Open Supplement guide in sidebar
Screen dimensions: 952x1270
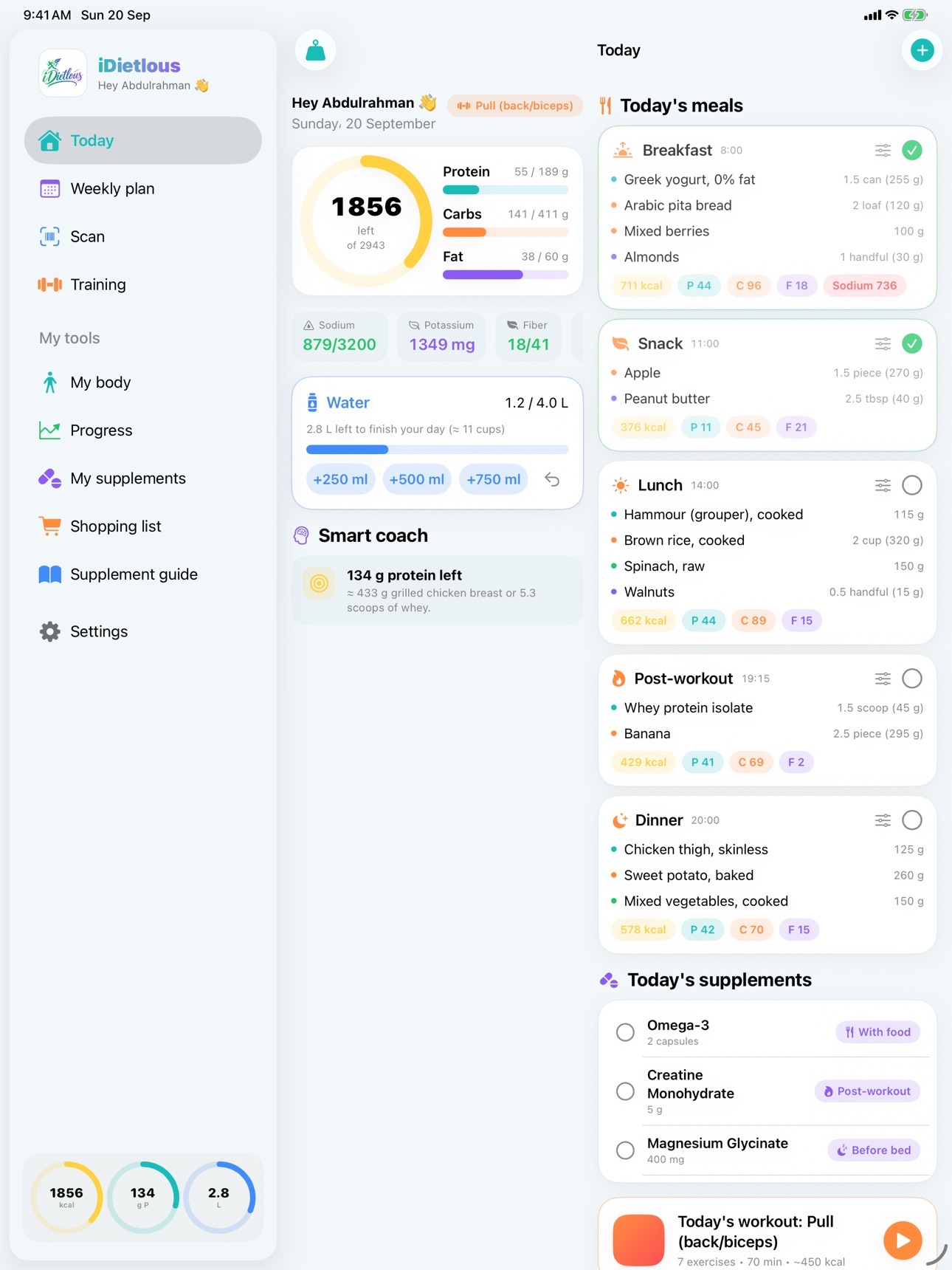pos(143,574)
